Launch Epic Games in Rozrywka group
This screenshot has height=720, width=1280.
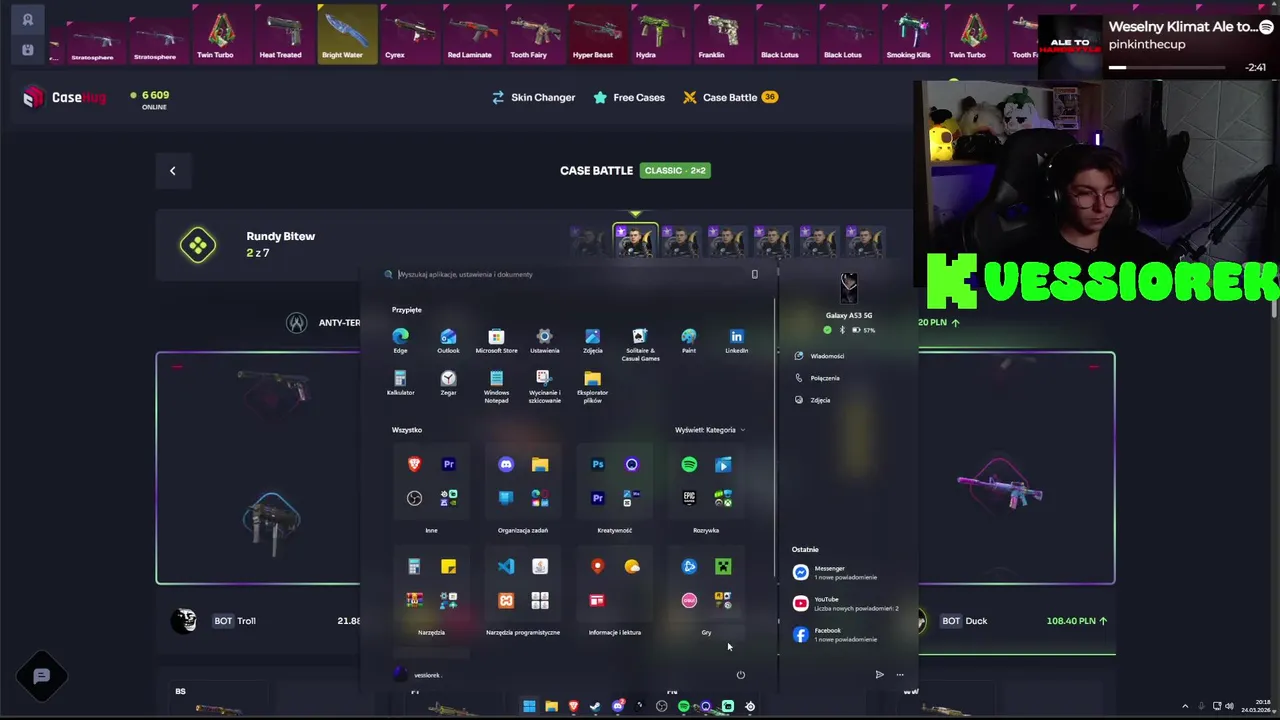689,498
